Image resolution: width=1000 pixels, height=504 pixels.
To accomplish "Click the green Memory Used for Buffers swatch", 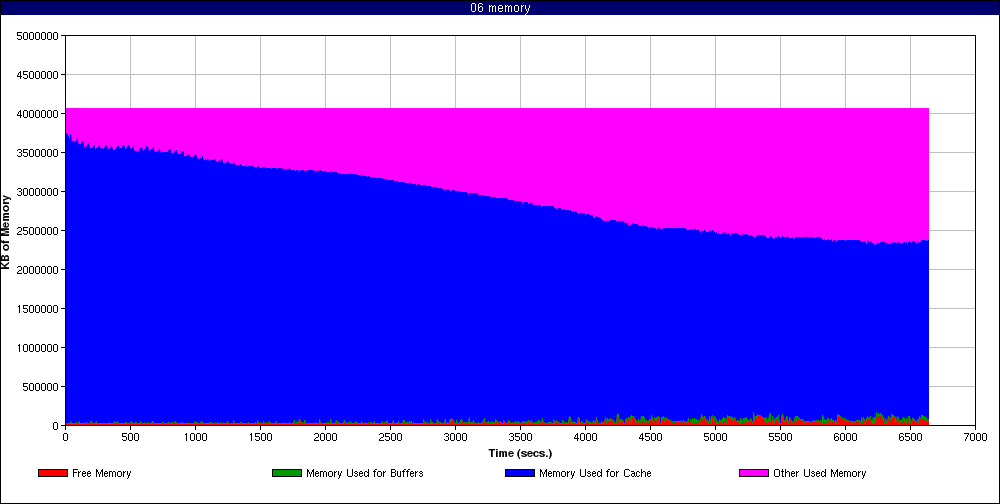I will [x=287, y=473].
